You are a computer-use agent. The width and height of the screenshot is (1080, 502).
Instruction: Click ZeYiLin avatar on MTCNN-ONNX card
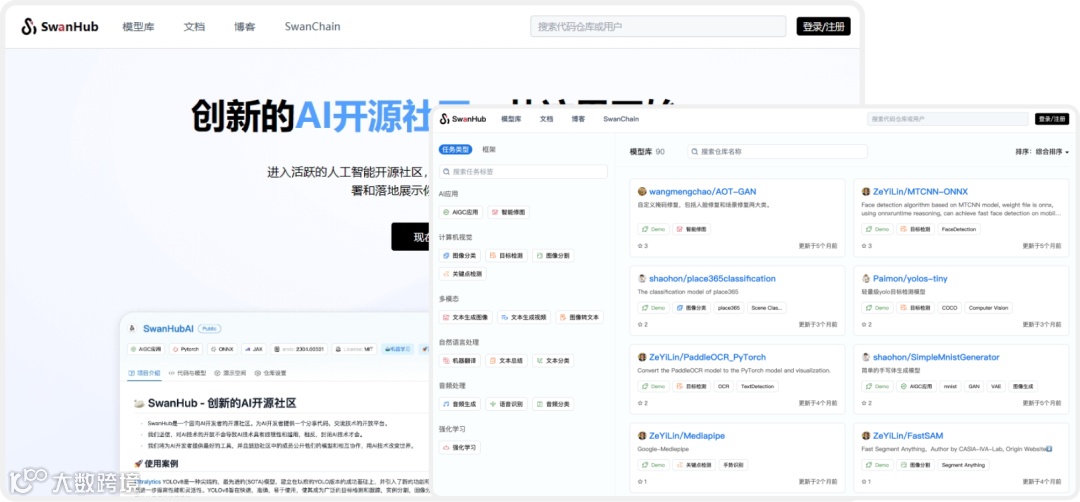coord(866,191)
